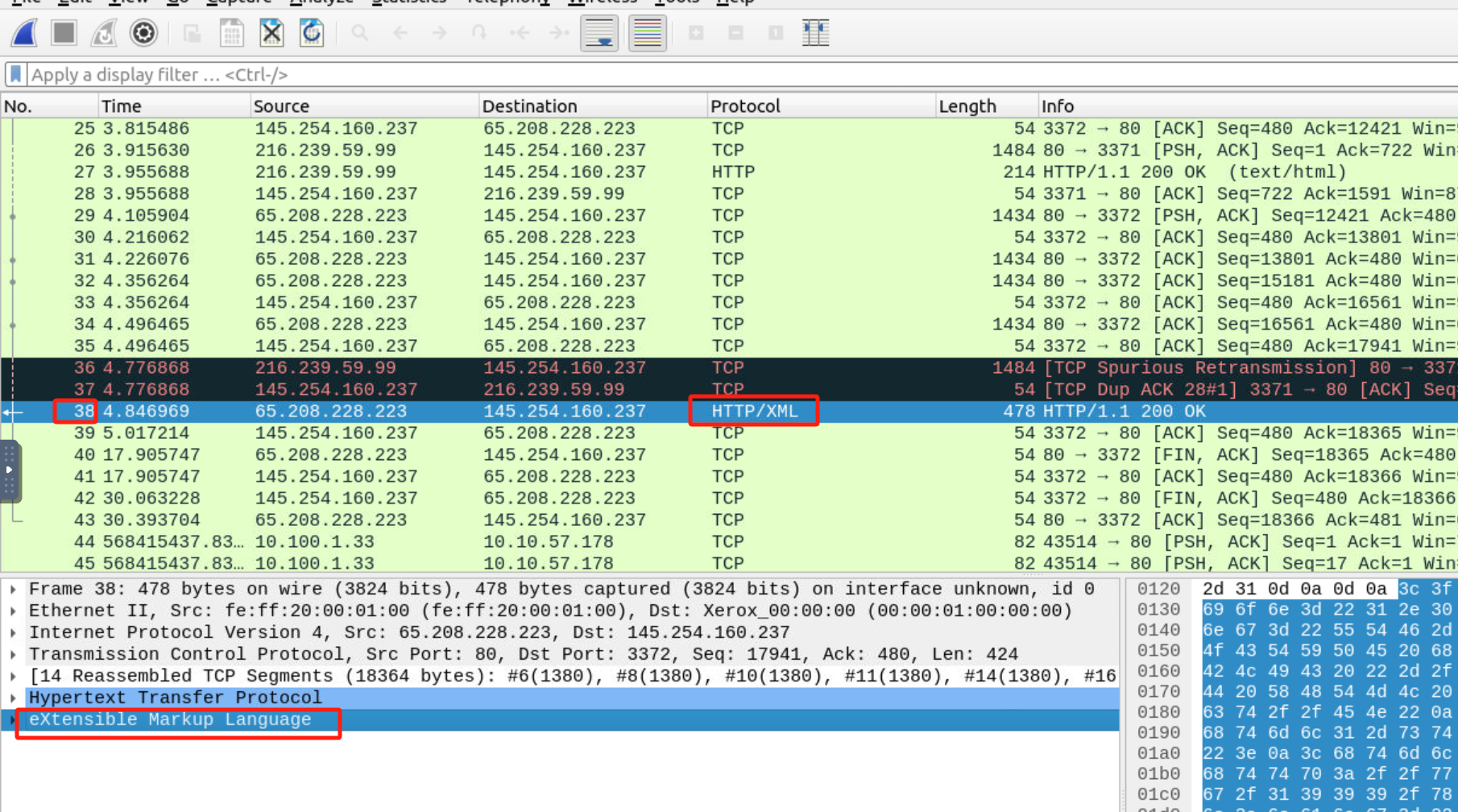Go back in packet history
This screenshot has height=812, width=1458.
(x=400, y=33)
